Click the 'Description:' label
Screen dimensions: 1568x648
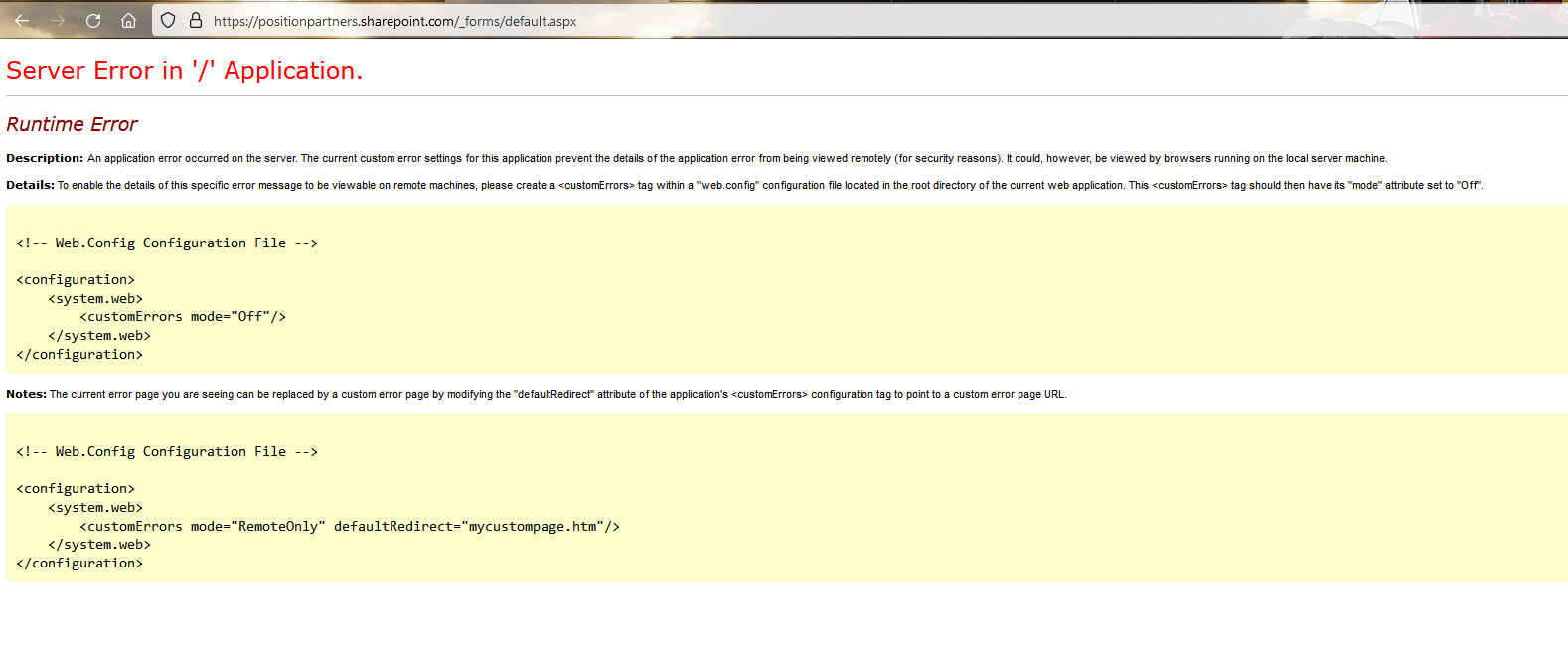(45, 158)
